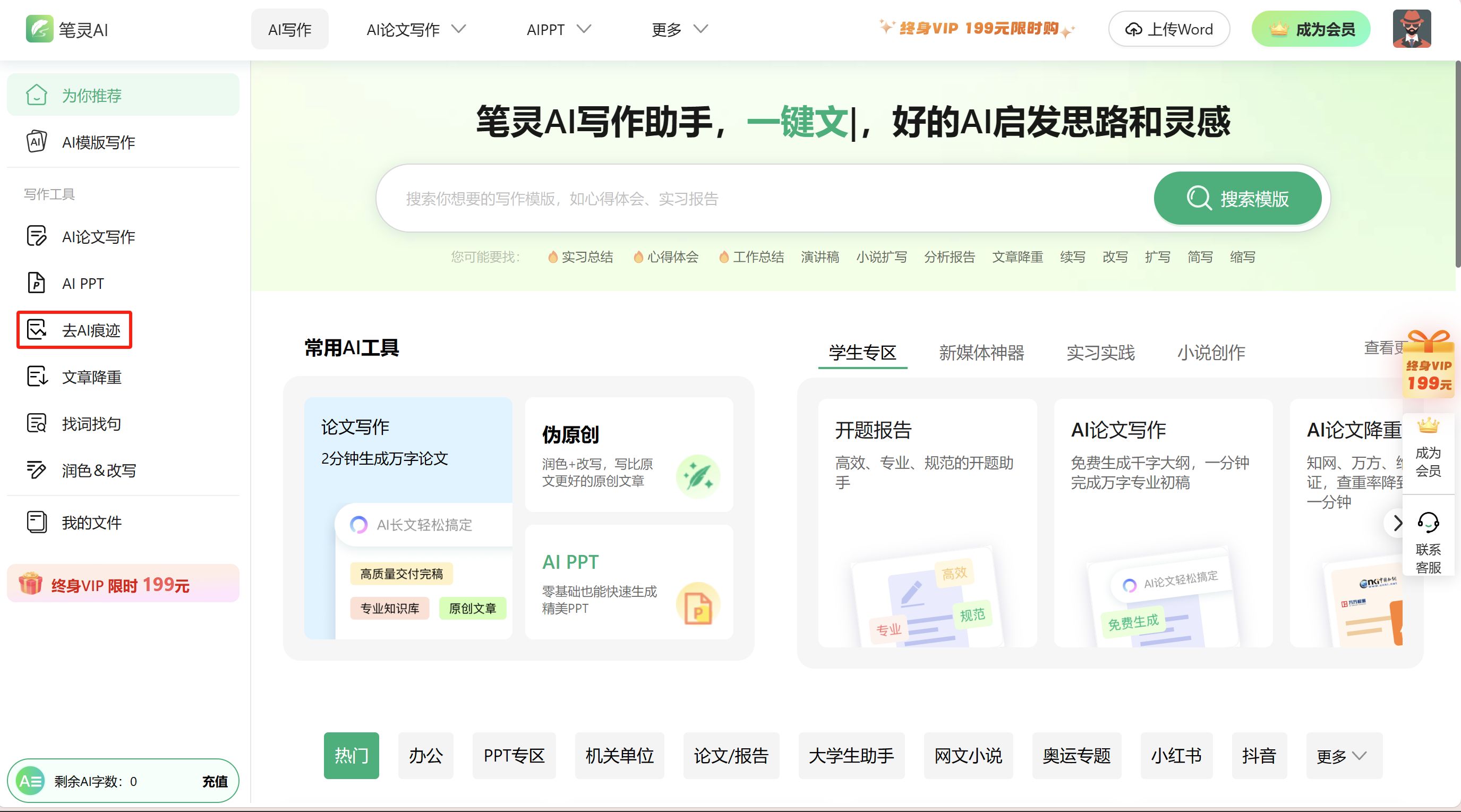Open the AI PPT sidebar icon
The image size is (1461, 812).
pos(36,283)
